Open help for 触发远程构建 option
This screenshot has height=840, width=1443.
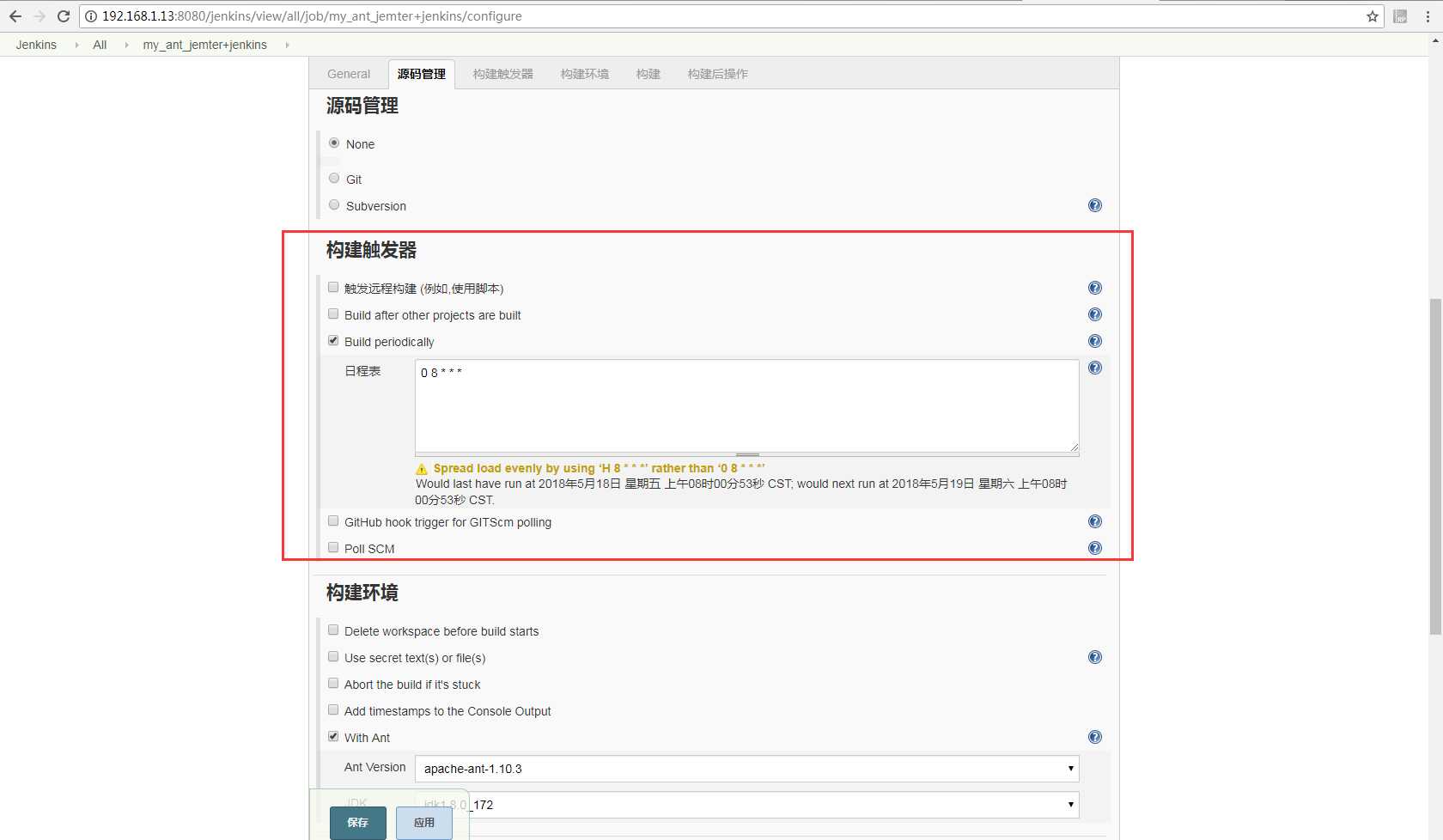tap(1094, 288)
